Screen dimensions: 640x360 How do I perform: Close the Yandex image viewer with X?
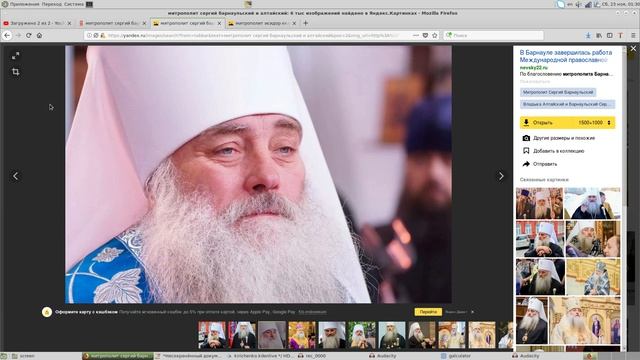pos(633,49)
